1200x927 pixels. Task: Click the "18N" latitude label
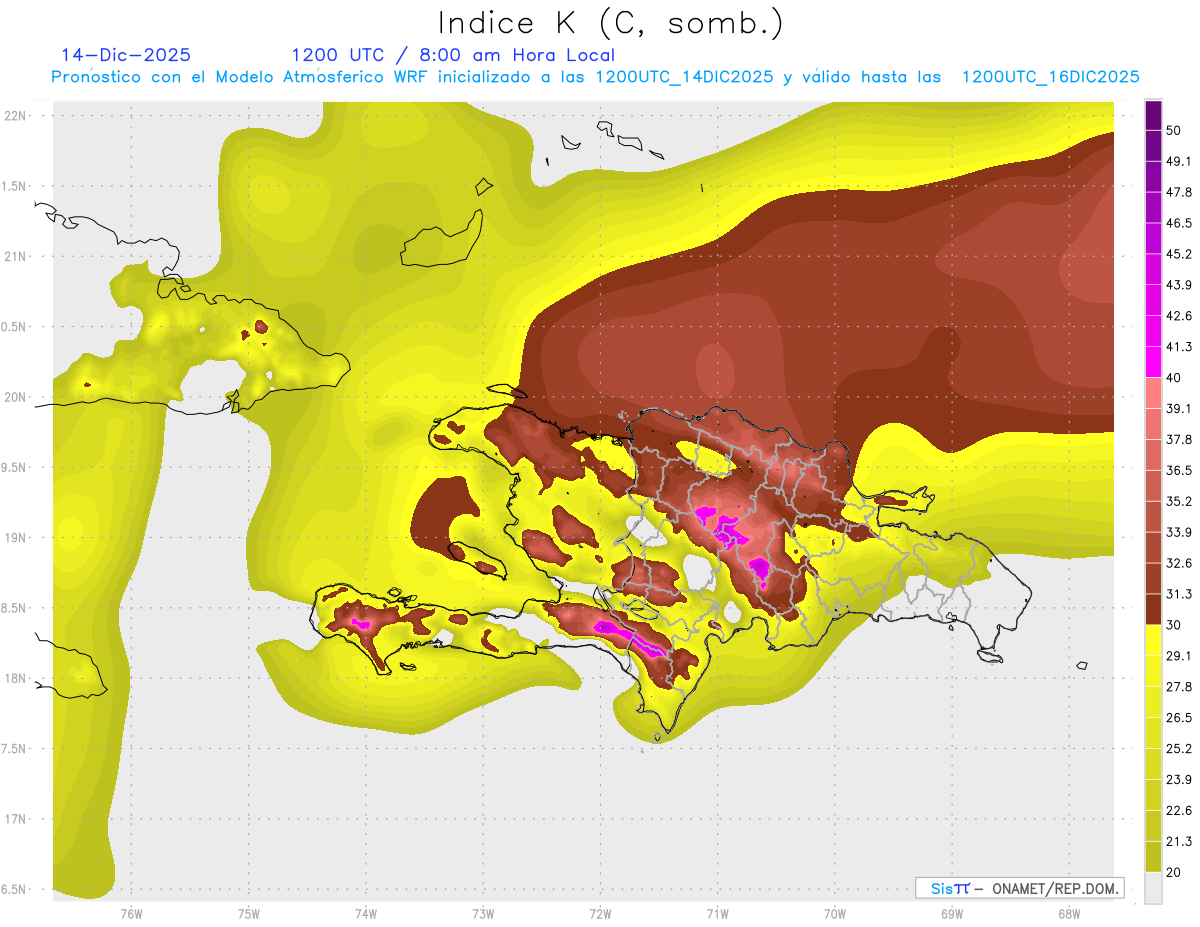15,678
